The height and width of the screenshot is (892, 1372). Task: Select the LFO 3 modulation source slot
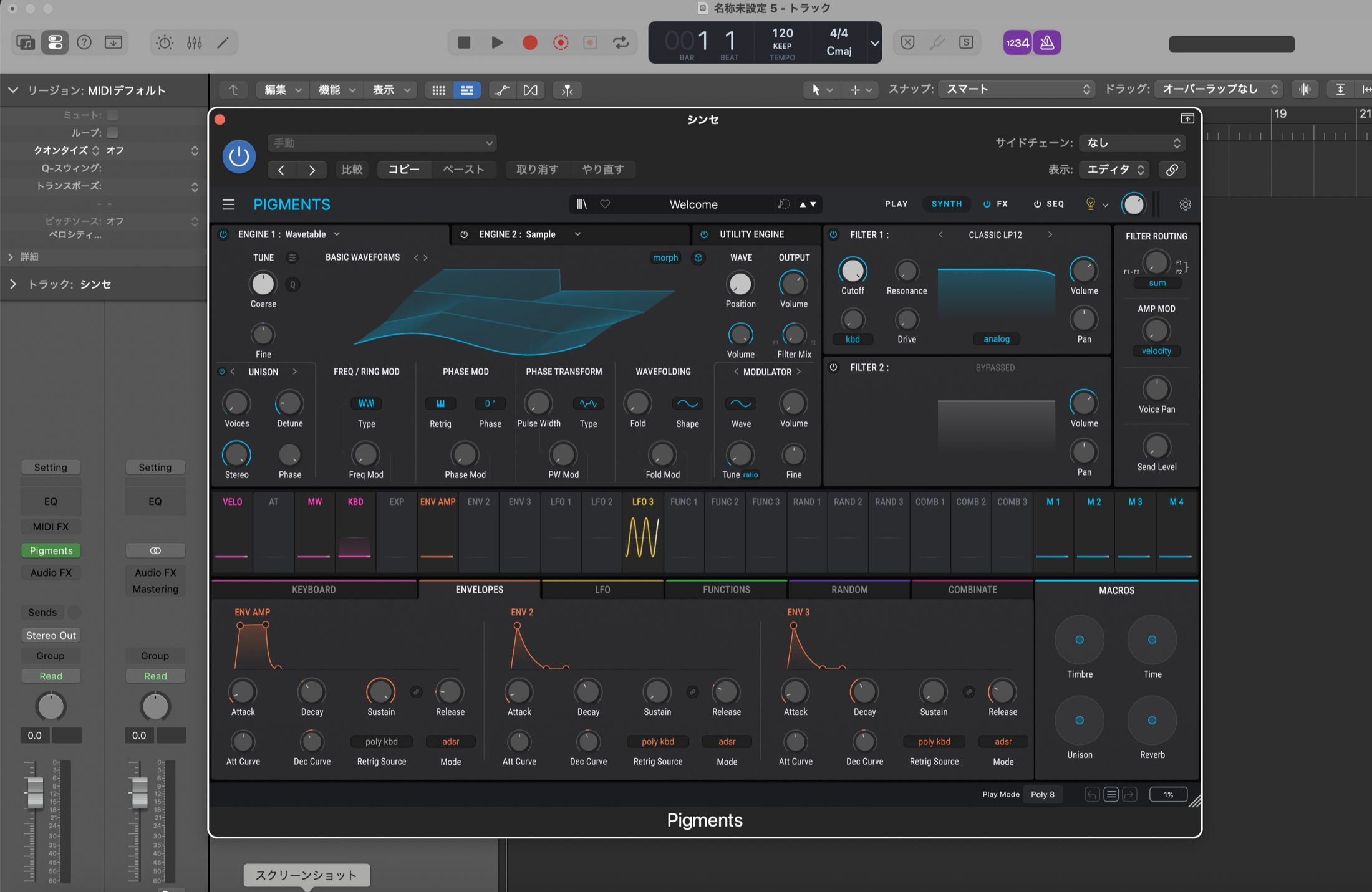(x=642, y=531)
